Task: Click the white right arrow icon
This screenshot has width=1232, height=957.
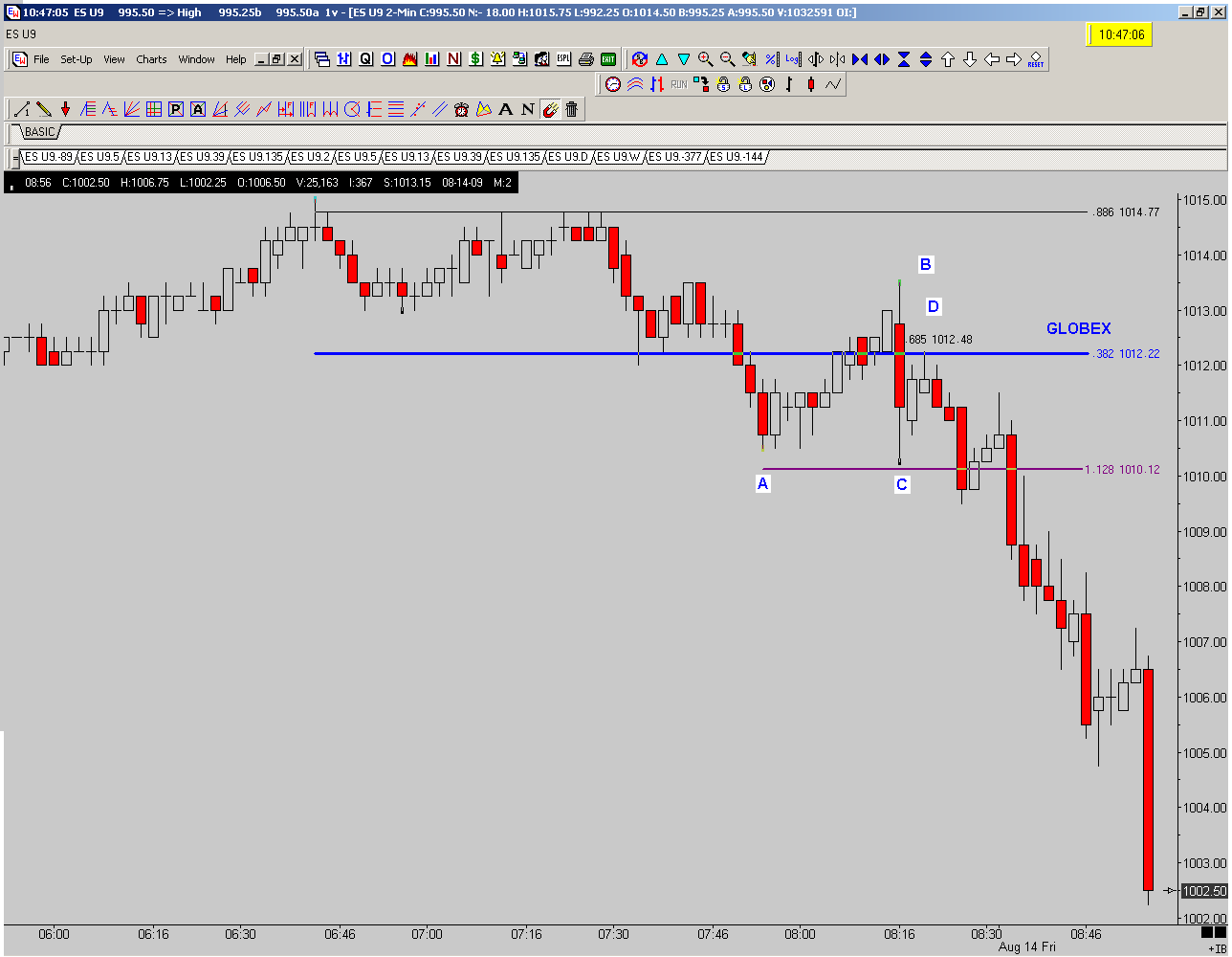Action: coord(1014,59)
